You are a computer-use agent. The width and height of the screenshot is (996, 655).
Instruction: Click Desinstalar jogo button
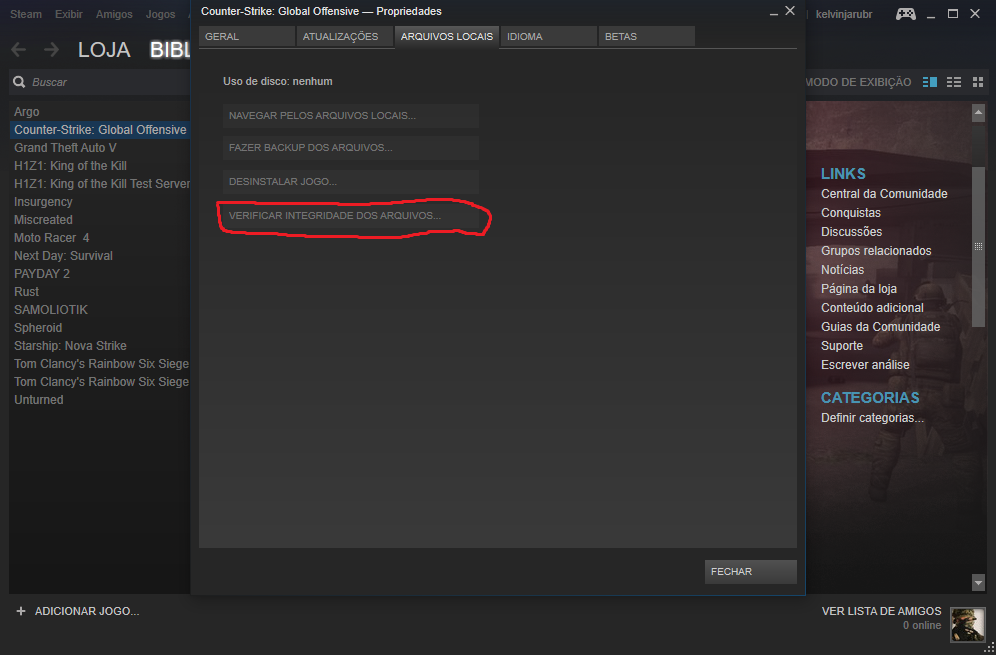[x=351, y=182]
